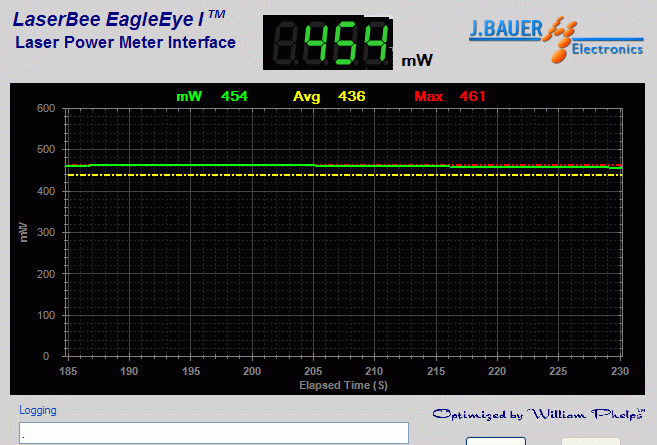Click the J.BAUER Electronics logo
Image resolution: width=657 pixels, height=445 pixels.
coord(556,40)
